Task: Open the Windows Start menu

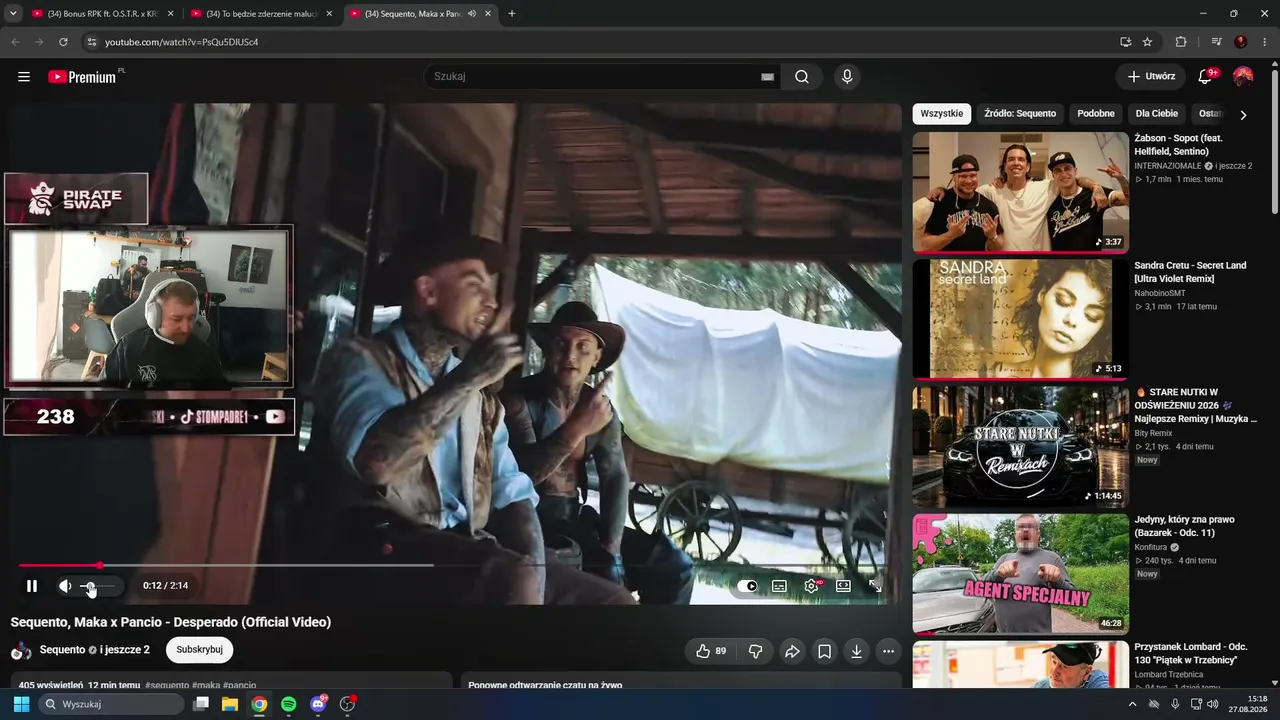Action: pos(21,704)
